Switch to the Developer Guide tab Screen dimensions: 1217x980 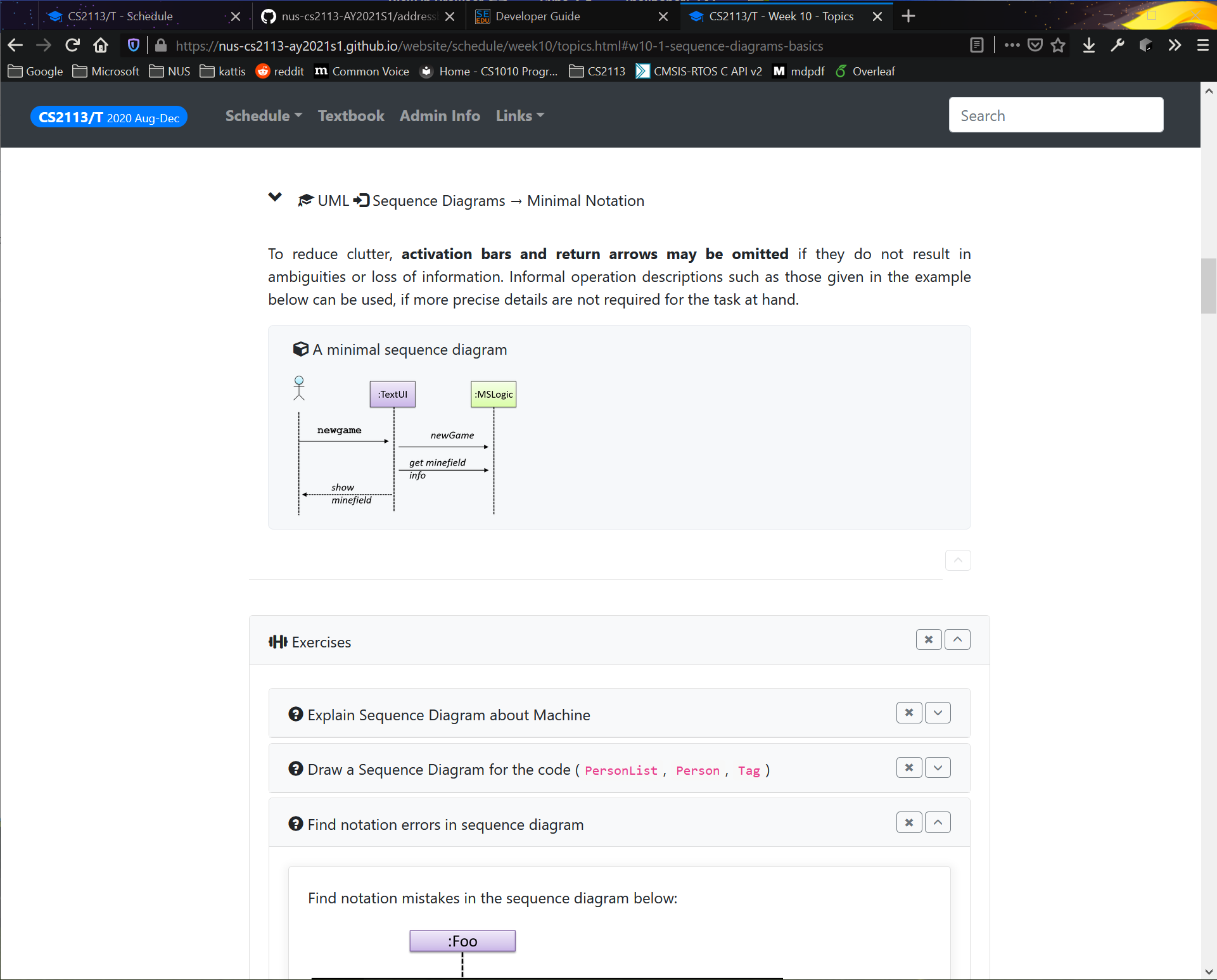coord(537,16)
